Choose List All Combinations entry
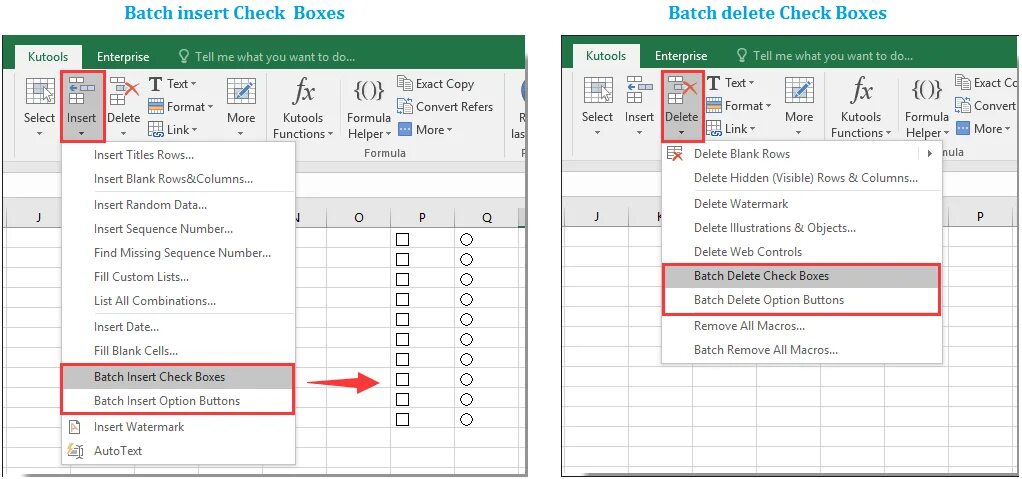Image resolution: width=1022 pixels, height=479 pixels. tap(178, 300)
